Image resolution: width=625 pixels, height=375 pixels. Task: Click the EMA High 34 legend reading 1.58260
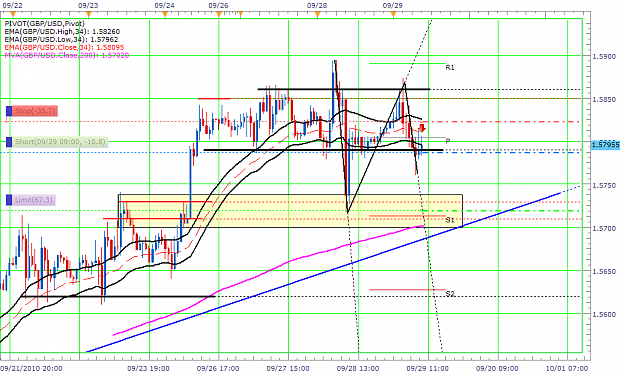tap(62, 31)
